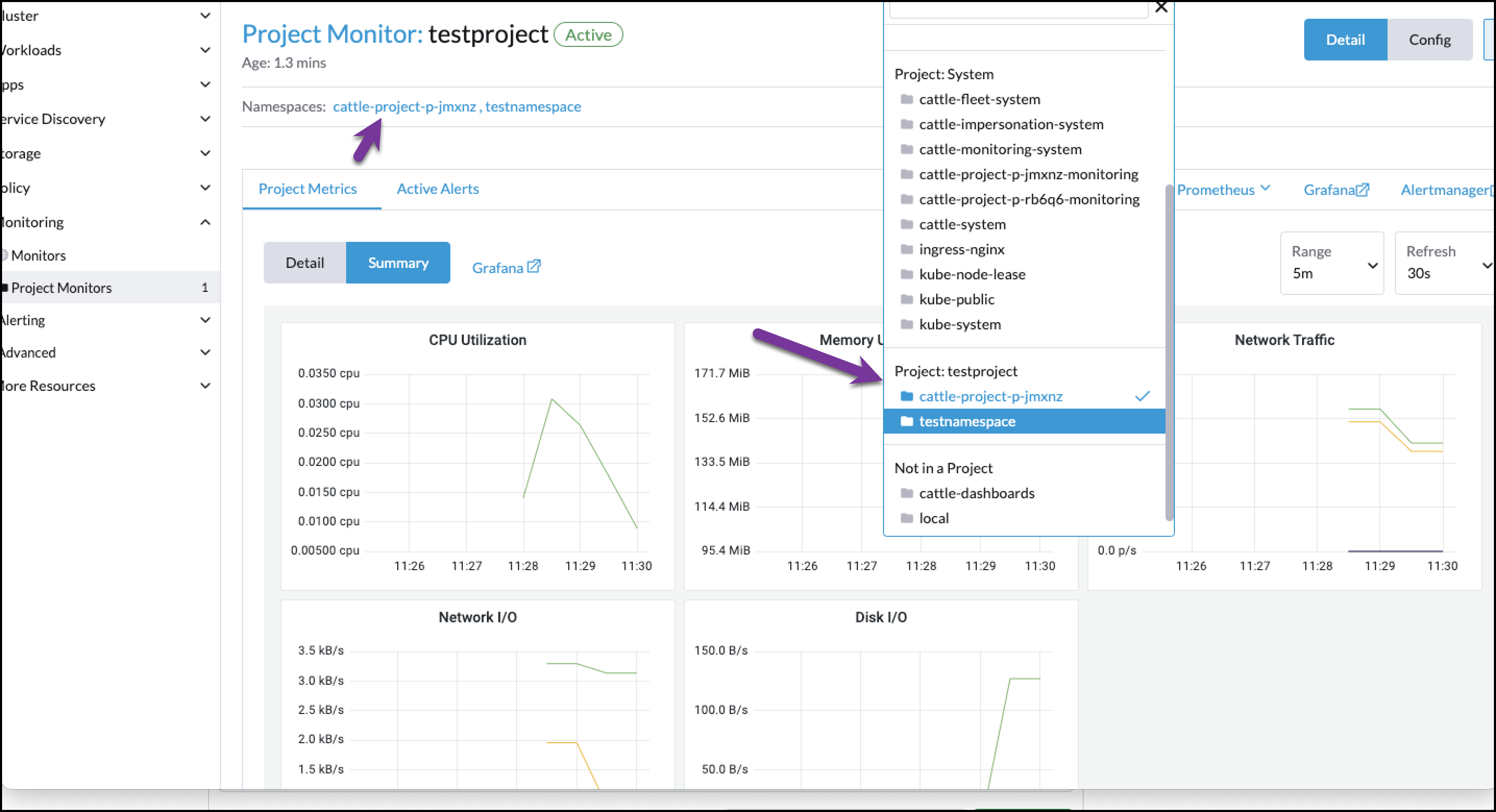The width and height of the screenshot is (1496, 812).
Task: Switch to the Active Alerts tab
Action: pos(437,188)
